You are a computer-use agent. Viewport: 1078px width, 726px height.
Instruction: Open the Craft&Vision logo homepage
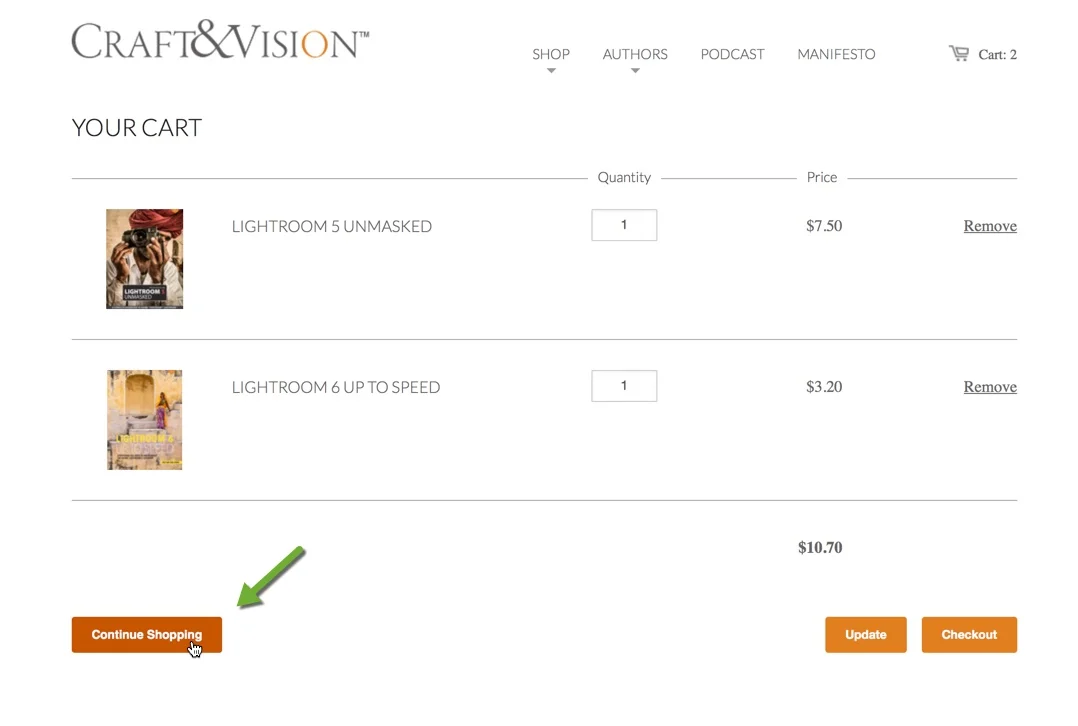(220, 40)
